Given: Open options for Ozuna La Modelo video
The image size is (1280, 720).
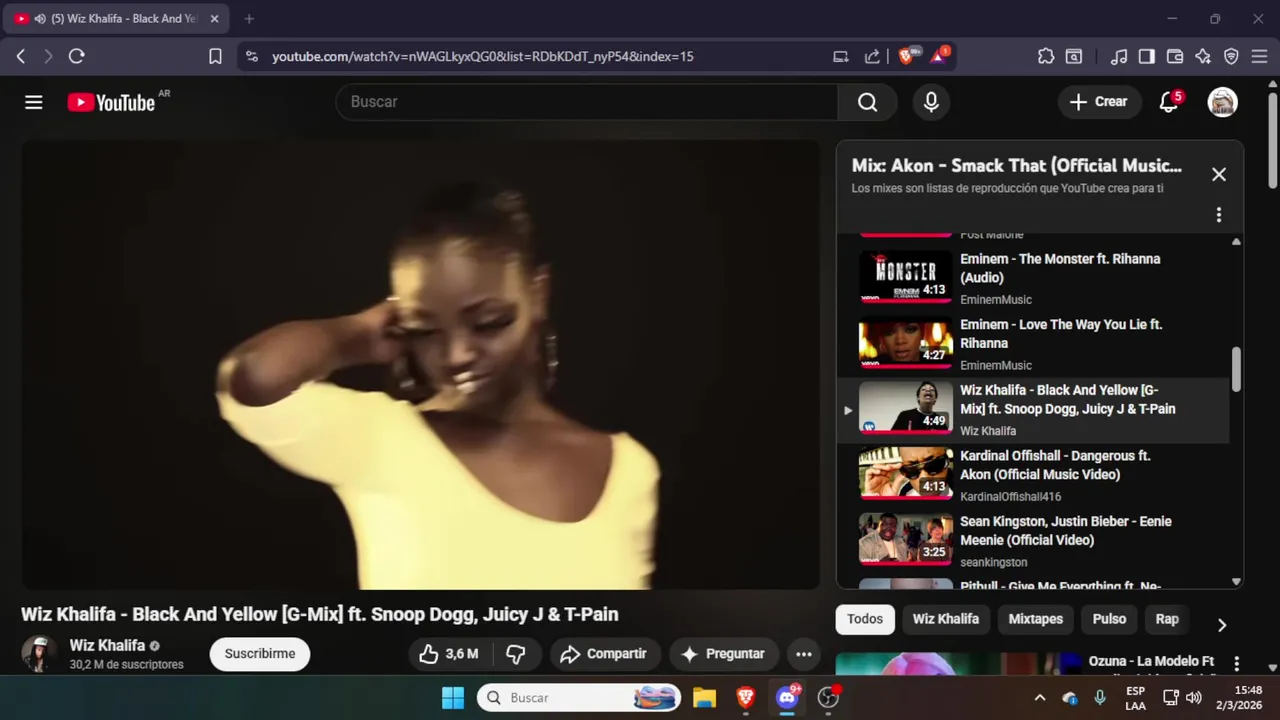Looking at the screenshot, I should 1237,664.
